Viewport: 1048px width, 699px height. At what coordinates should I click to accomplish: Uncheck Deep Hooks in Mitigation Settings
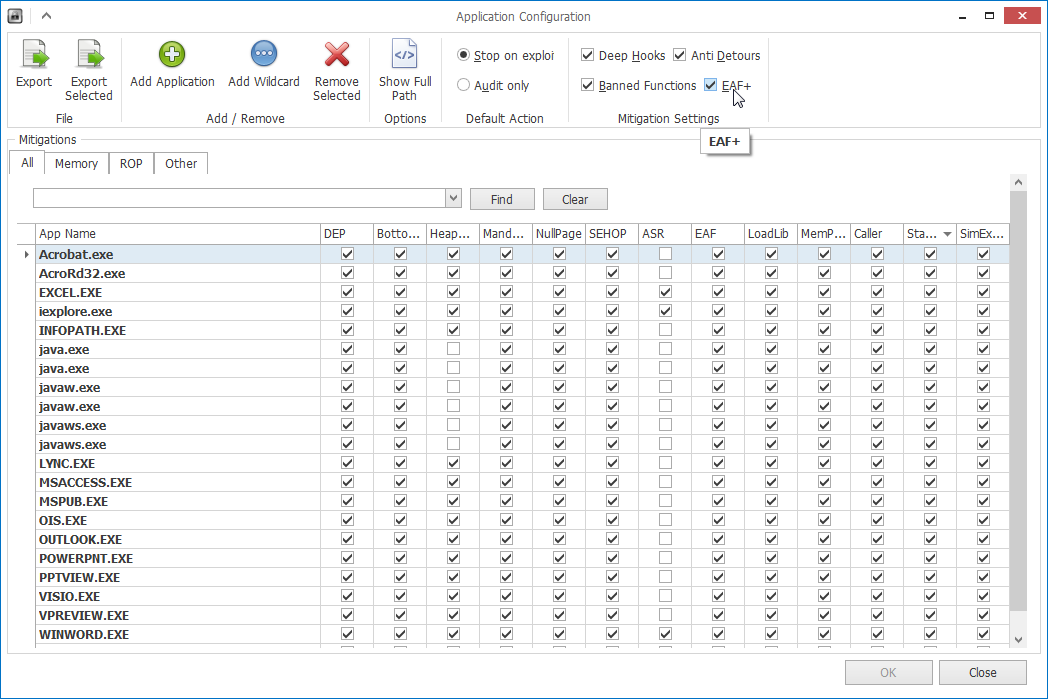coord(587,55)
